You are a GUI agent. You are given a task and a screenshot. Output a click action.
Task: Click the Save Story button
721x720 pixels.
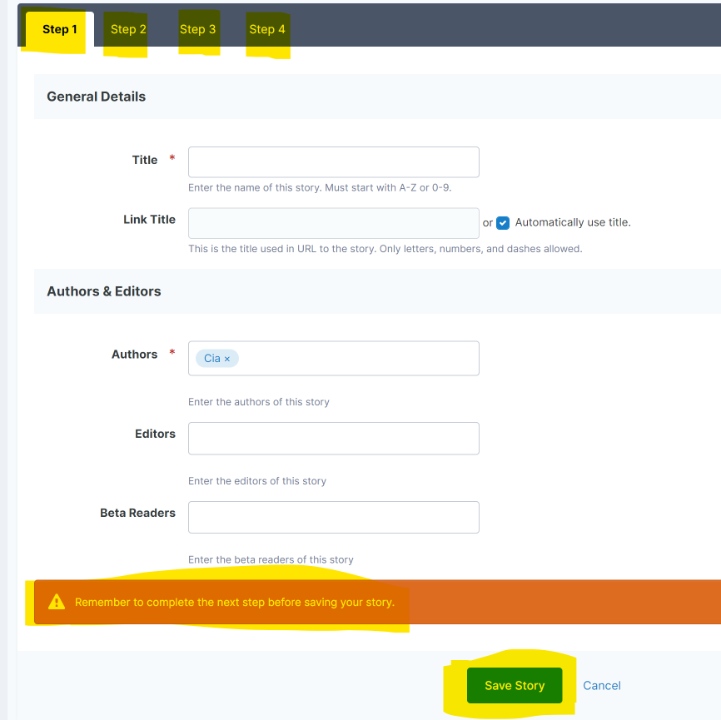point(514,686)
